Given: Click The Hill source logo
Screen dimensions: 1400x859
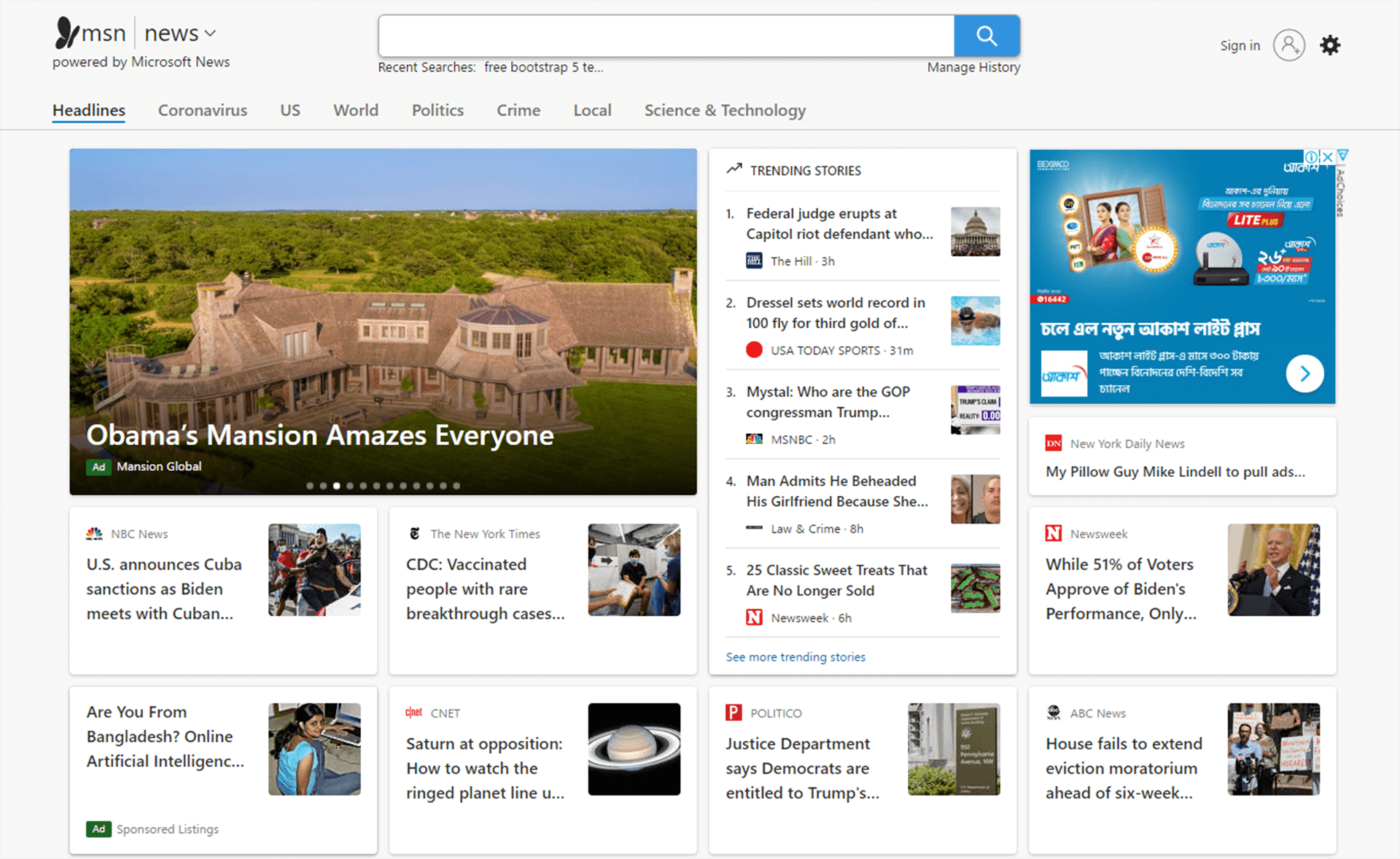Looking at the screenshot, I should (x=754, y=261).
